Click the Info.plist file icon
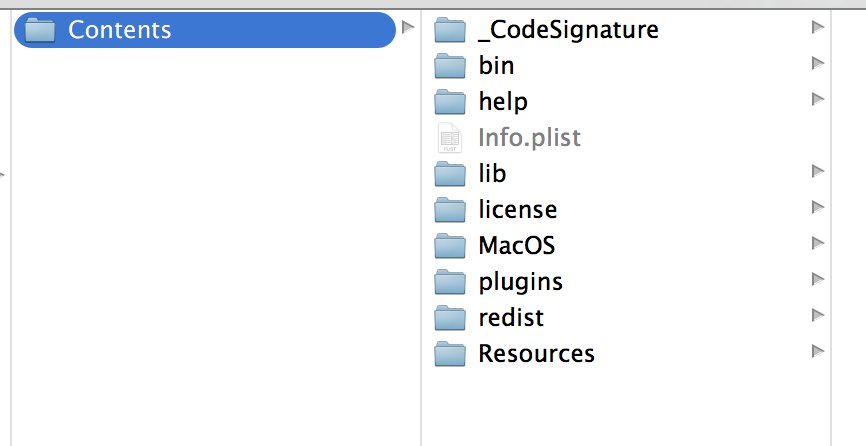 (x=451, y=138)
